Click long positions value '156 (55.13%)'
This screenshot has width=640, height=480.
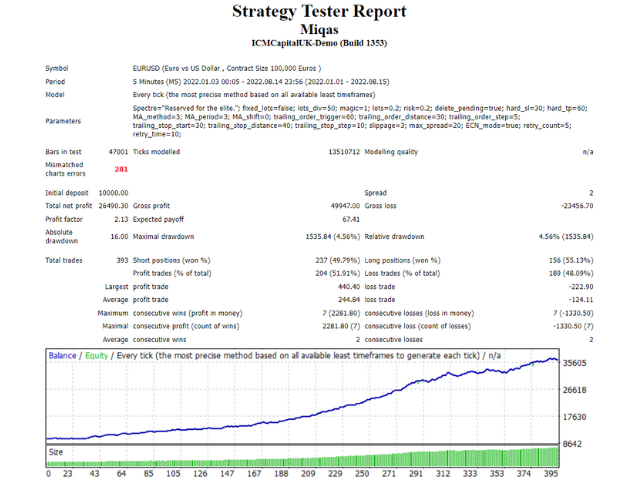(x=571, y=260)
